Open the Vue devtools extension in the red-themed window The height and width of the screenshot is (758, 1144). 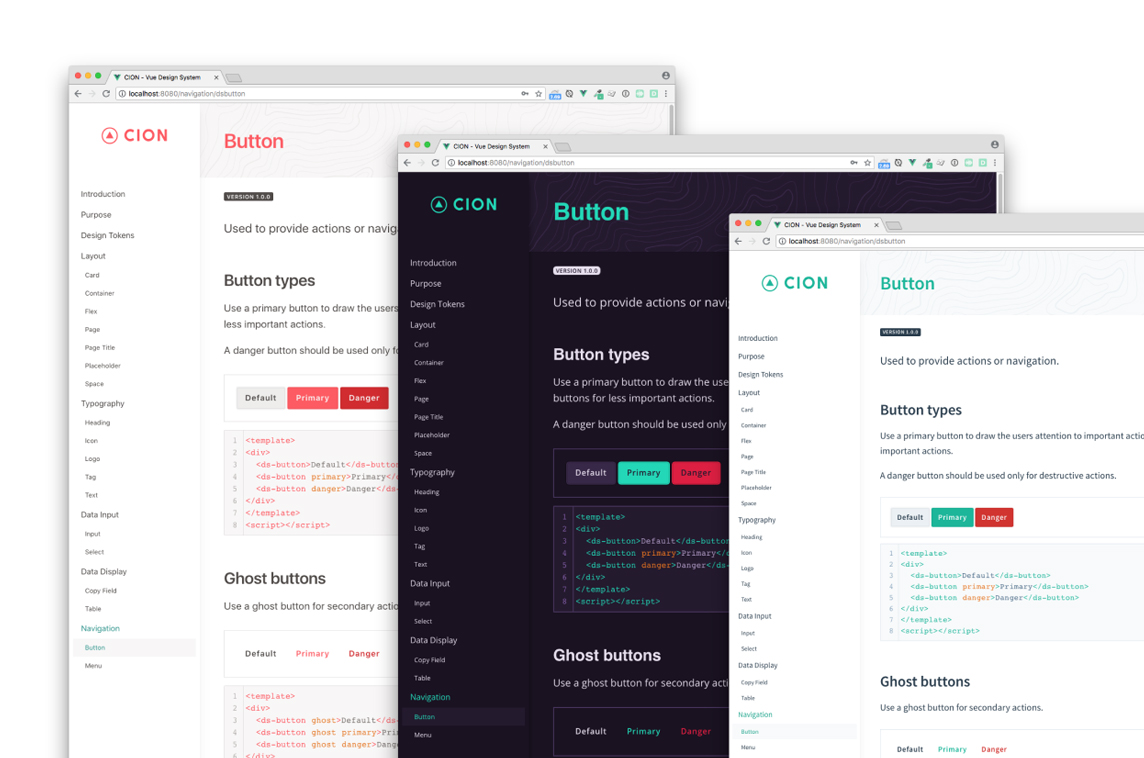point(583,93)
